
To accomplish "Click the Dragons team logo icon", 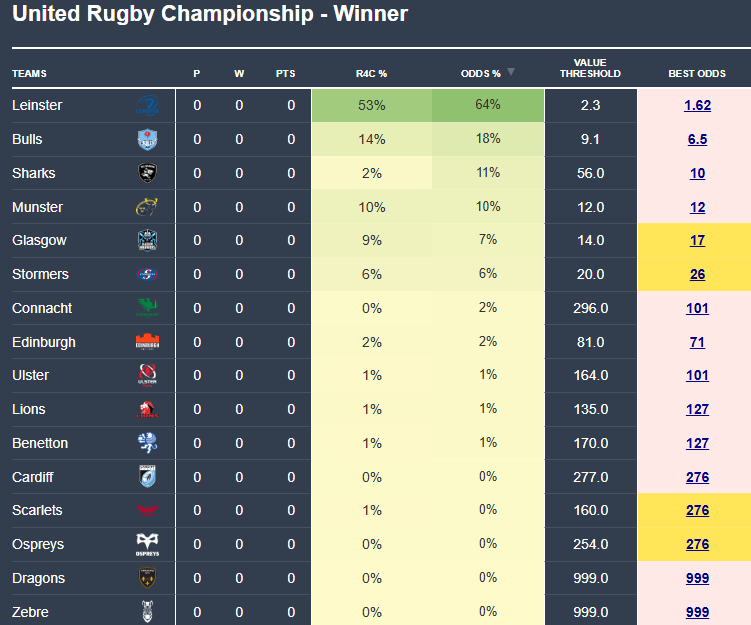I will (148, 578).
